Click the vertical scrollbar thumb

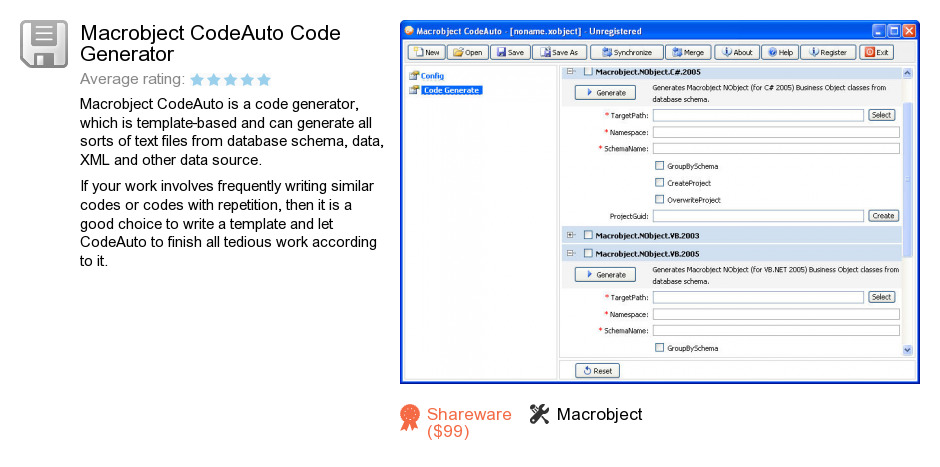pyautogui.click(x=907, y=180)
